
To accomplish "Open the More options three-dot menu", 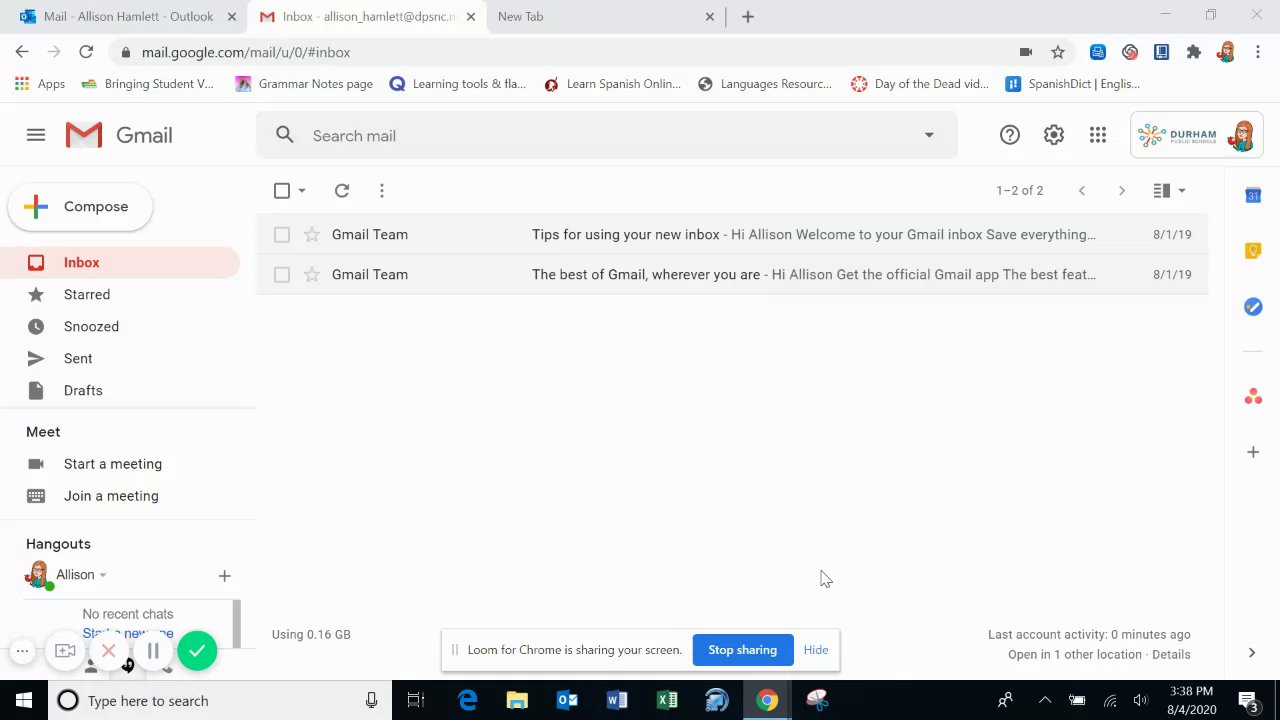I will click(x=382, y=190).
